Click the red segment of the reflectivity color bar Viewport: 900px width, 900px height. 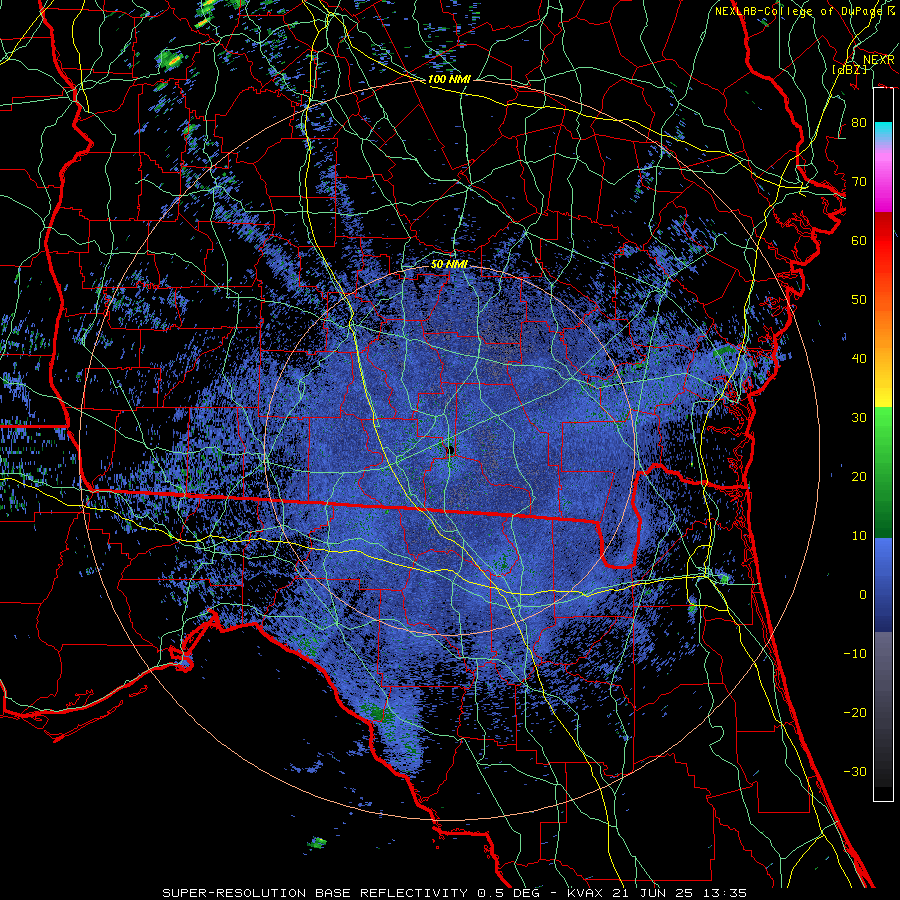pos(883,242)
